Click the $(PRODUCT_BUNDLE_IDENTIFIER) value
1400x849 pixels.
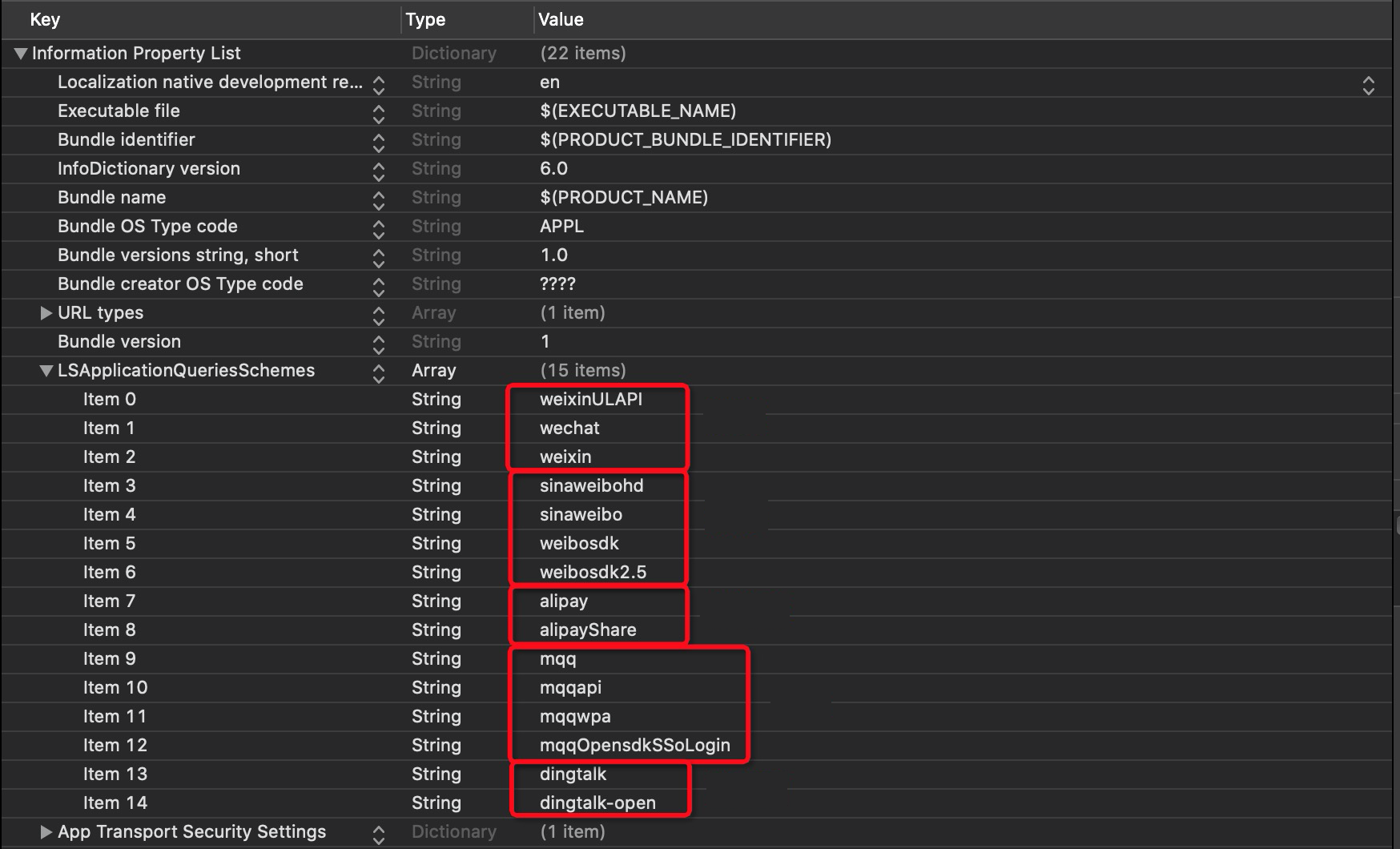coord(686,140)
